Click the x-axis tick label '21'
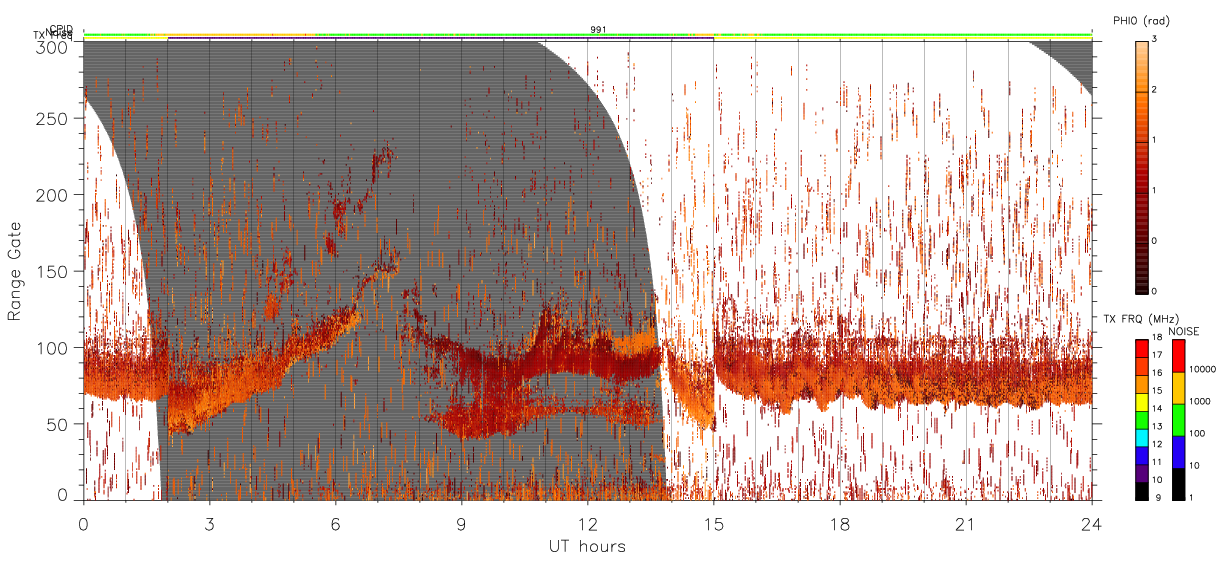Image resolution: width=1228 pixels, height=567 pixels. (965, 523)
